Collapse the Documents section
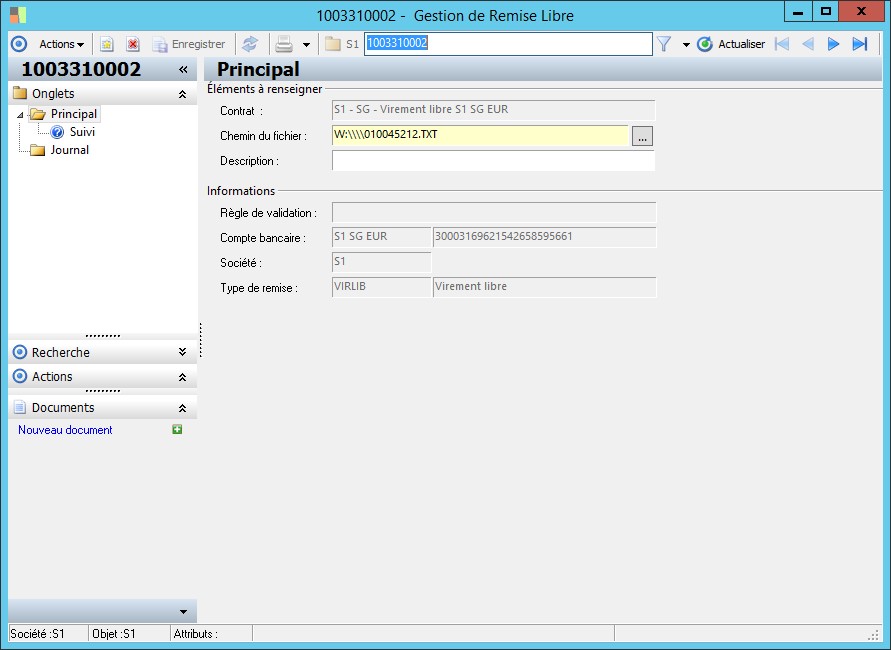Screen dimensions: 891x650 pos(182,408)
